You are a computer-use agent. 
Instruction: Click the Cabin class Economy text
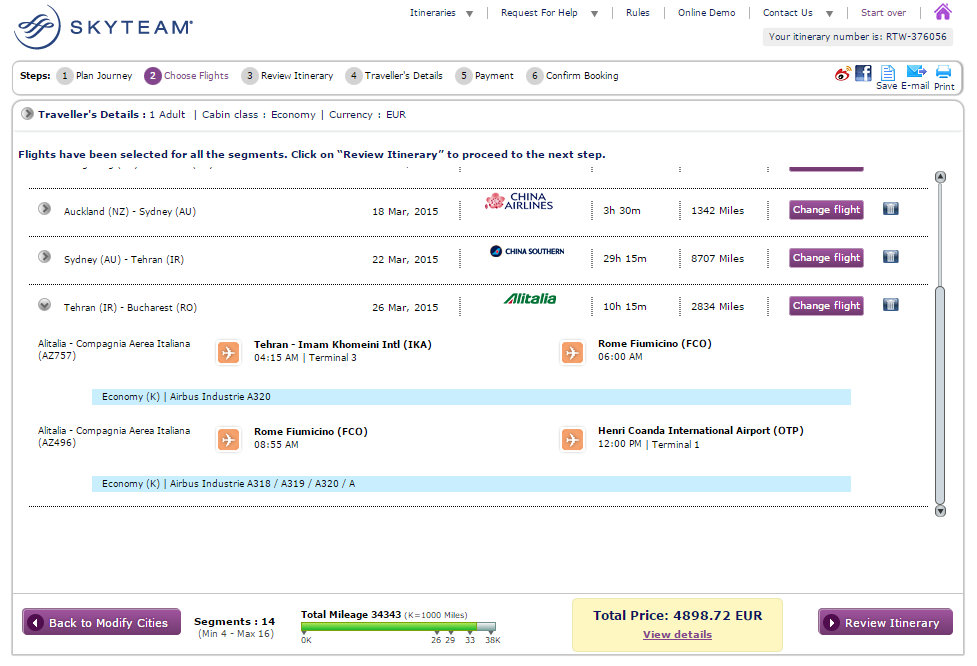coord(259,115)
